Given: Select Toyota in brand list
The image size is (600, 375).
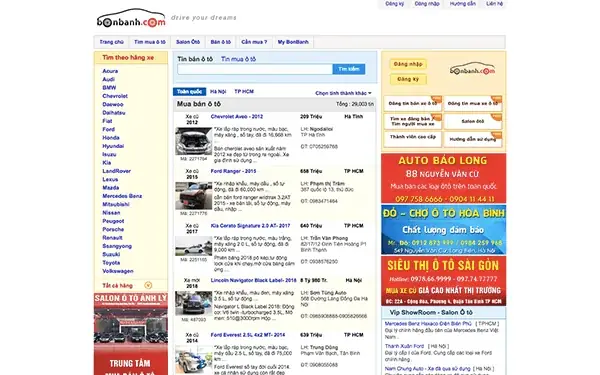Looking at the screenshot, I should pyautogui.click(x=111, y=263).
